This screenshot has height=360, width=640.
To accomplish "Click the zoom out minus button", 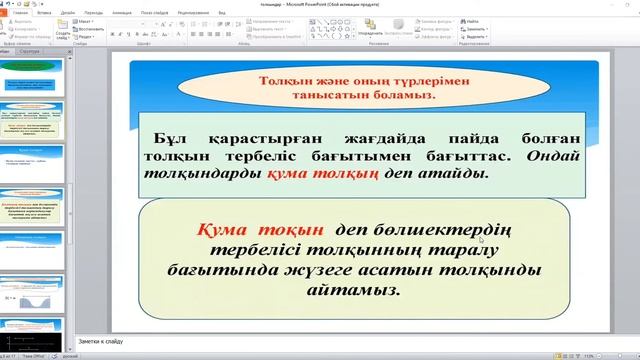I will tap(599, 356).
